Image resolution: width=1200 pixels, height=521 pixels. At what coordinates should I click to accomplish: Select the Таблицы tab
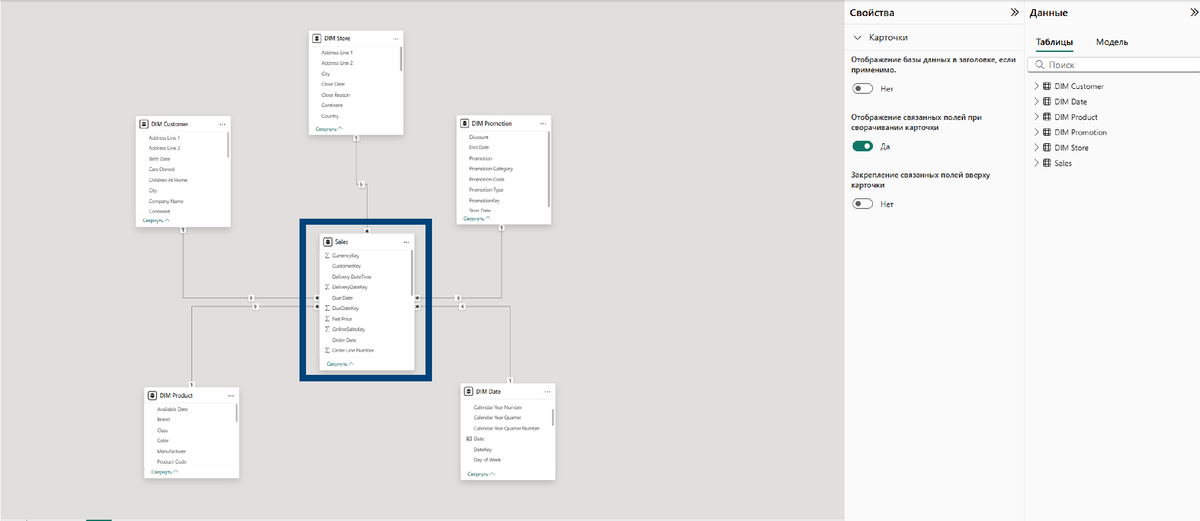tap(1055, 42)
